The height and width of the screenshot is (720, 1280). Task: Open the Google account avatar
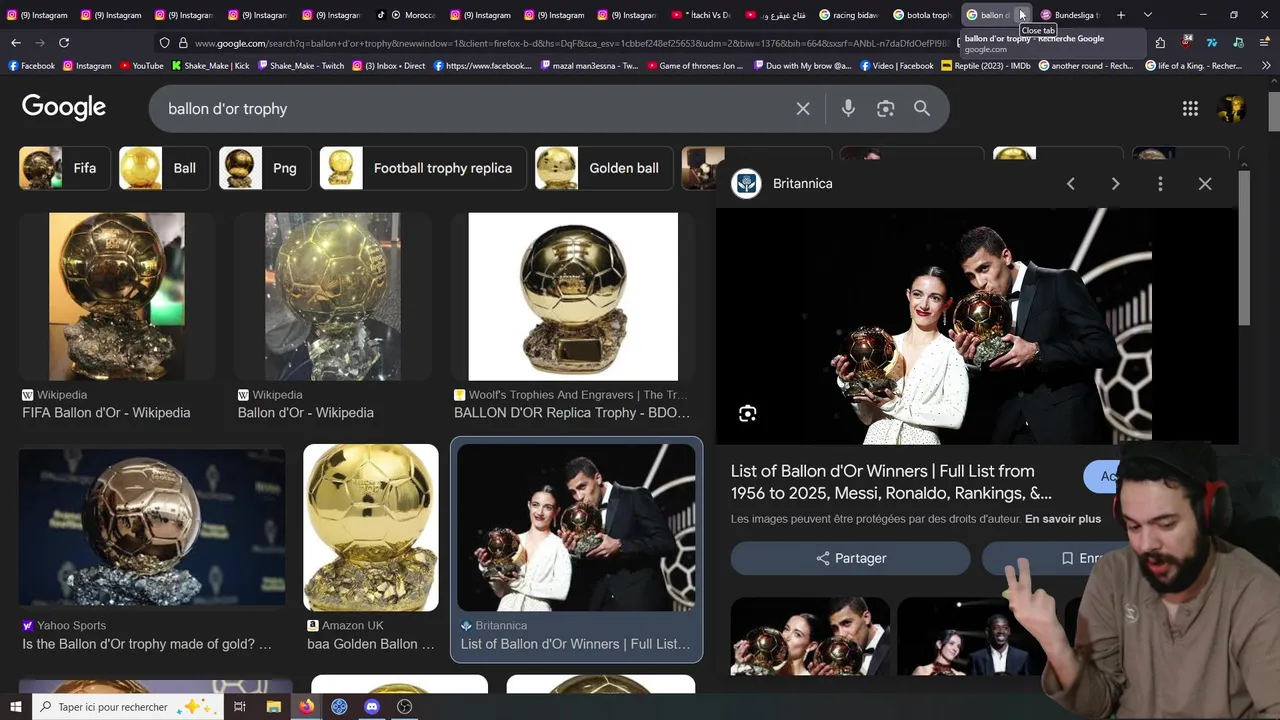point(1232,109)
